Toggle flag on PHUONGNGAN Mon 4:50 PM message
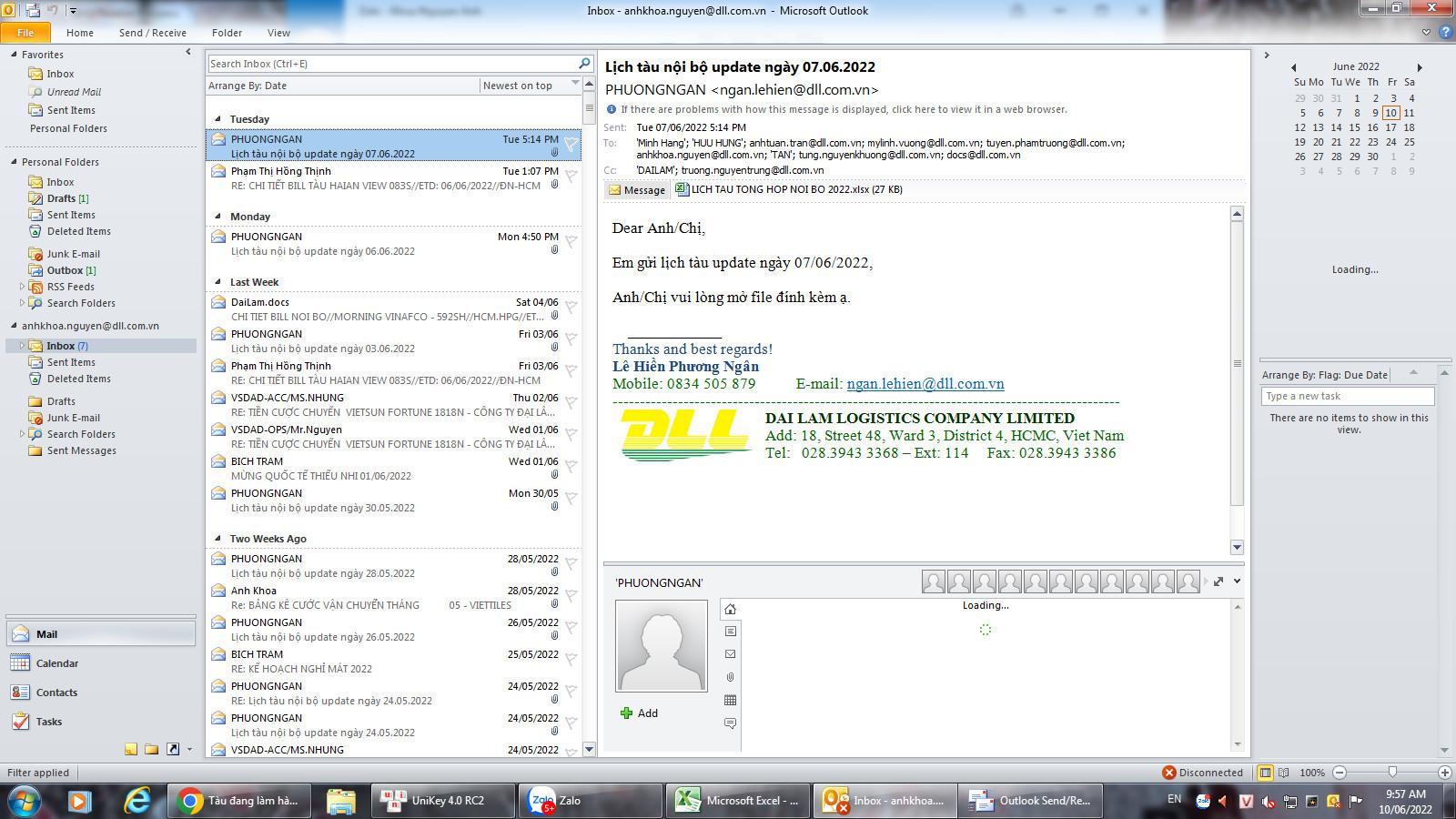Image resolution: width=1456 pixels, height=819 pixels. click(571, 241)
